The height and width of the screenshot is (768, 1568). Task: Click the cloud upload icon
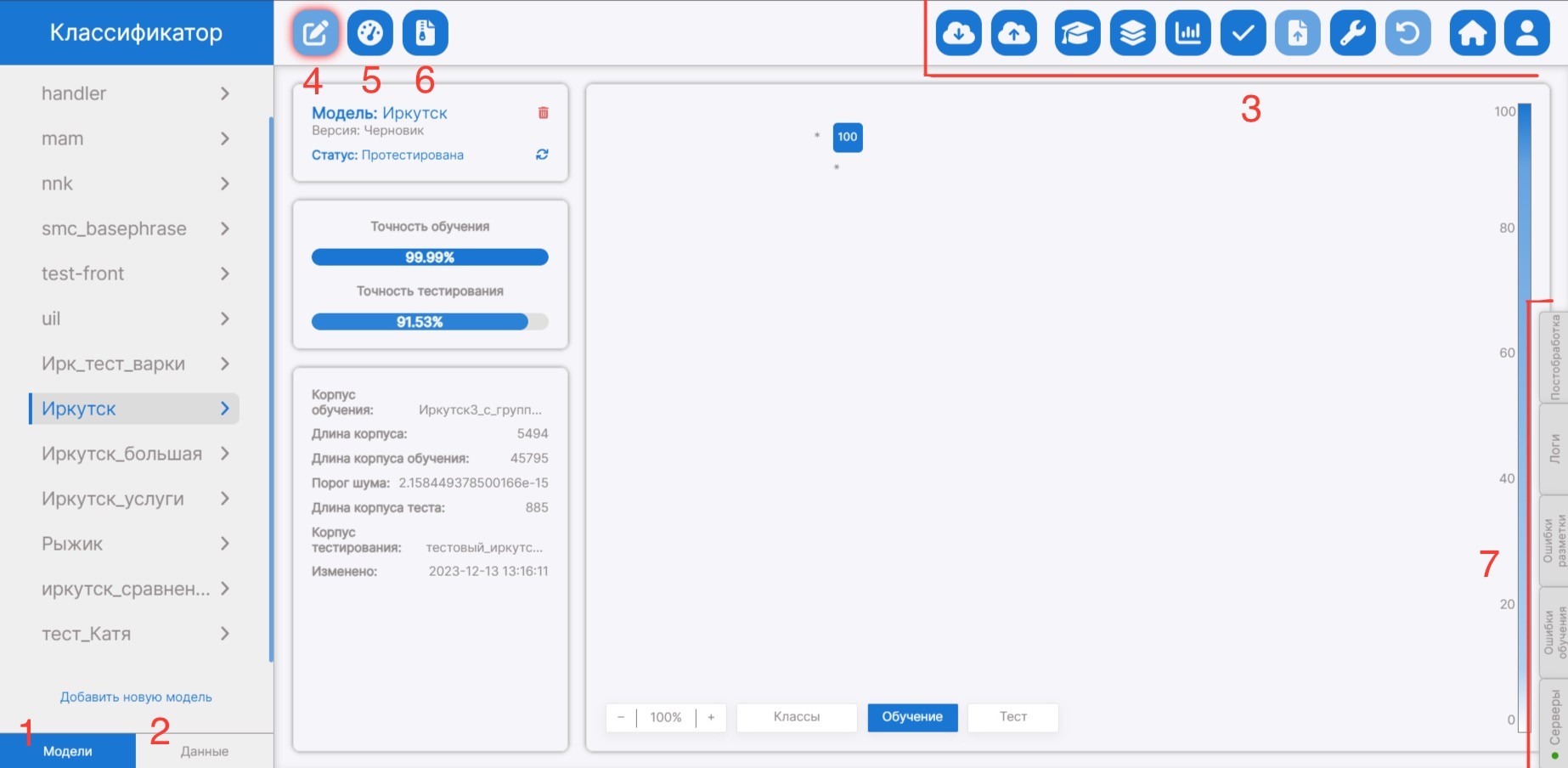[x=1013, y=33]
